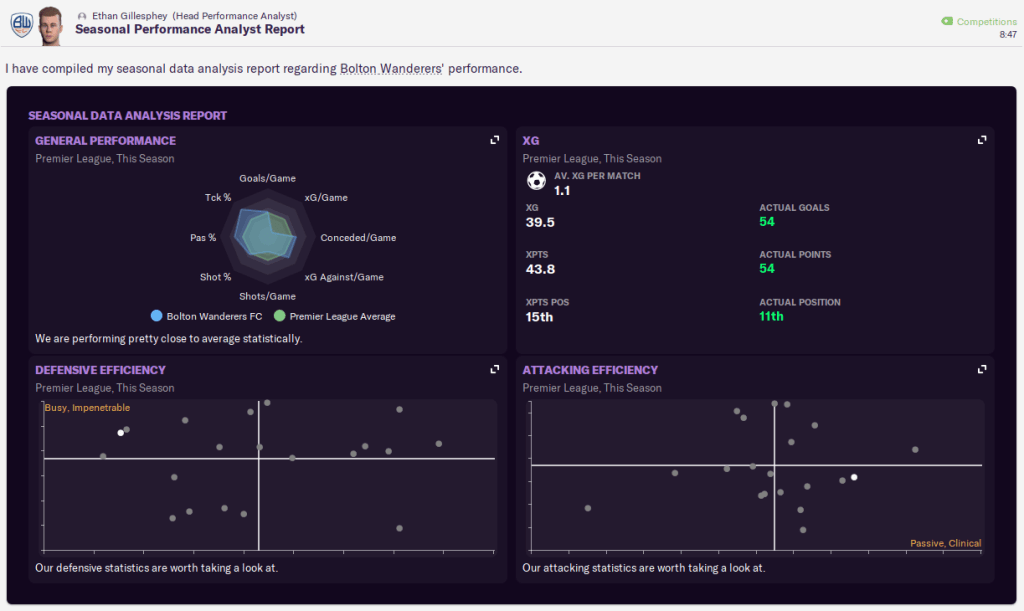The image size is (1024, 611).
Task: Click the football icon next to Av. xG Per Match
Action: [x=536, y=181]
